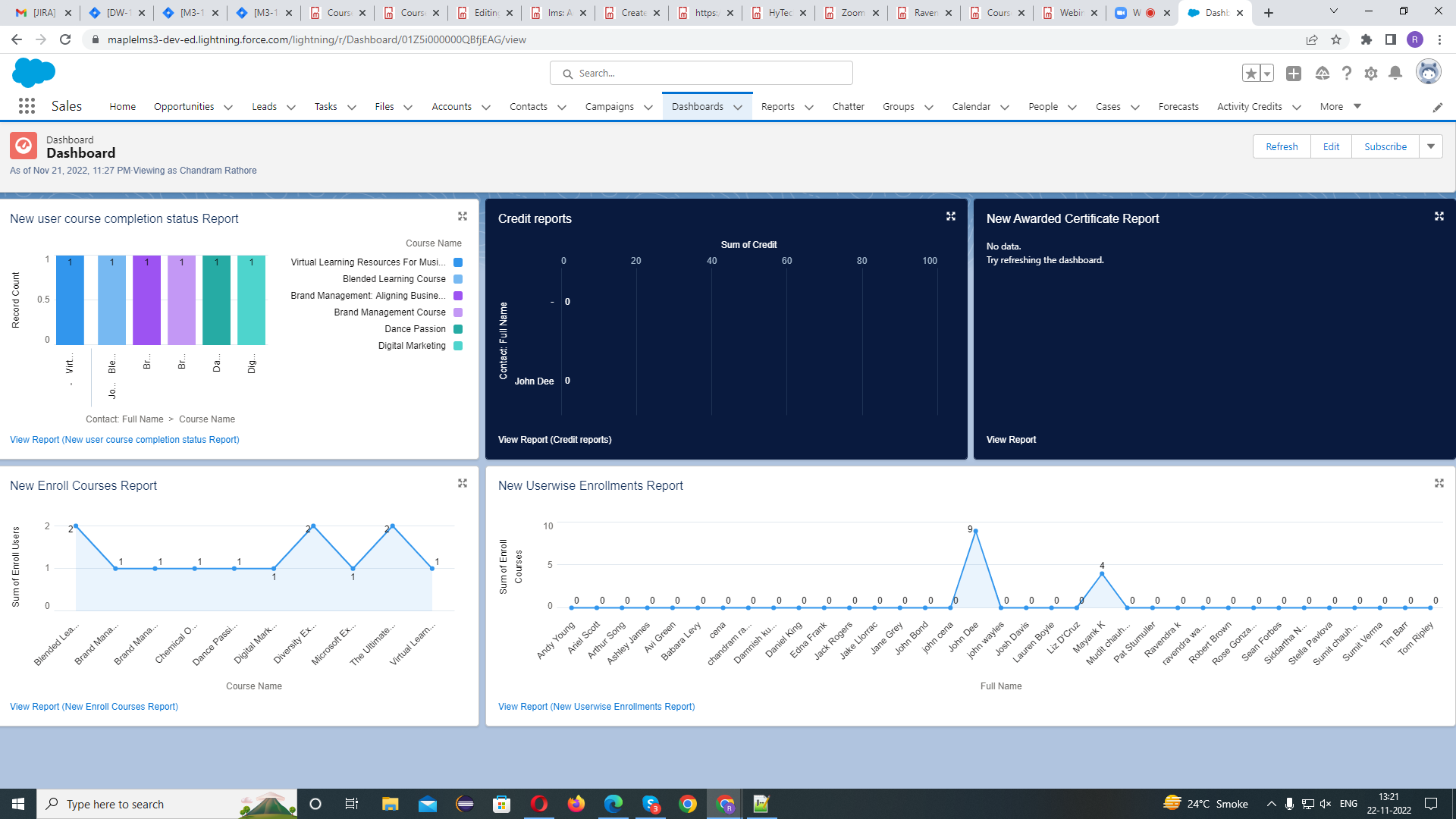This screenshot has height=819, width=1456.
Task: Click the Dashboard header icon
Action: [24, 146]
